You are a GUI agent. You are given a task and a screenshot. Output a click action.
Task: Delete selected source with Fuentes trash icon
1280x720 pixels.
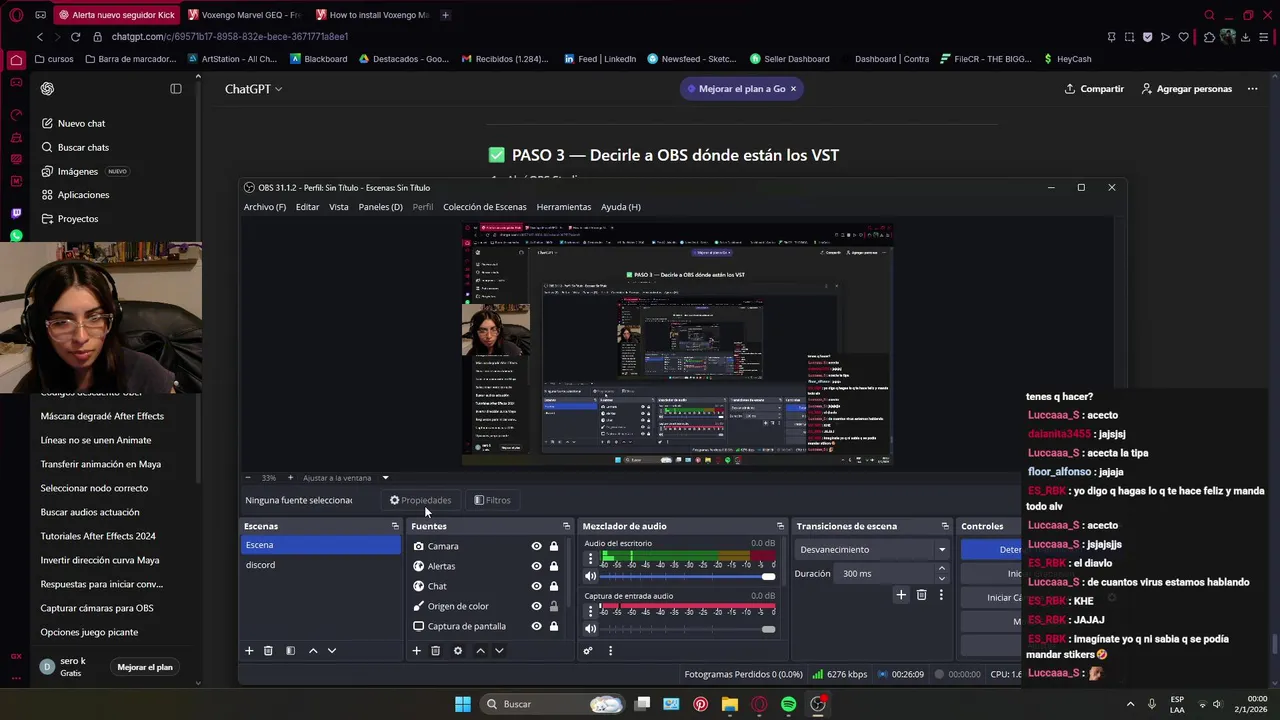[435, 651]
